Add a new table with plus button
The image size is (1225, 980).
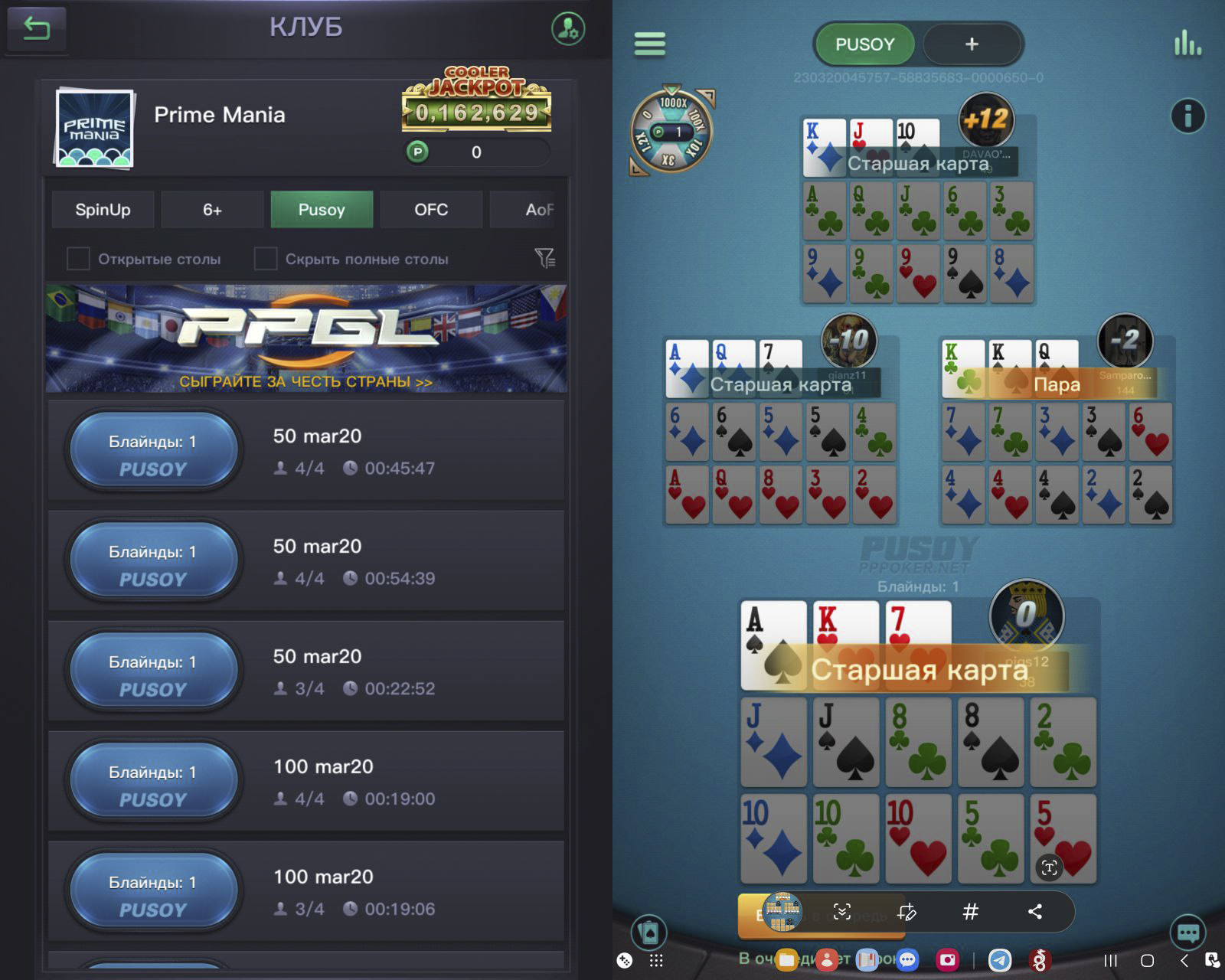pyautogui.click(x=972, y=44)
